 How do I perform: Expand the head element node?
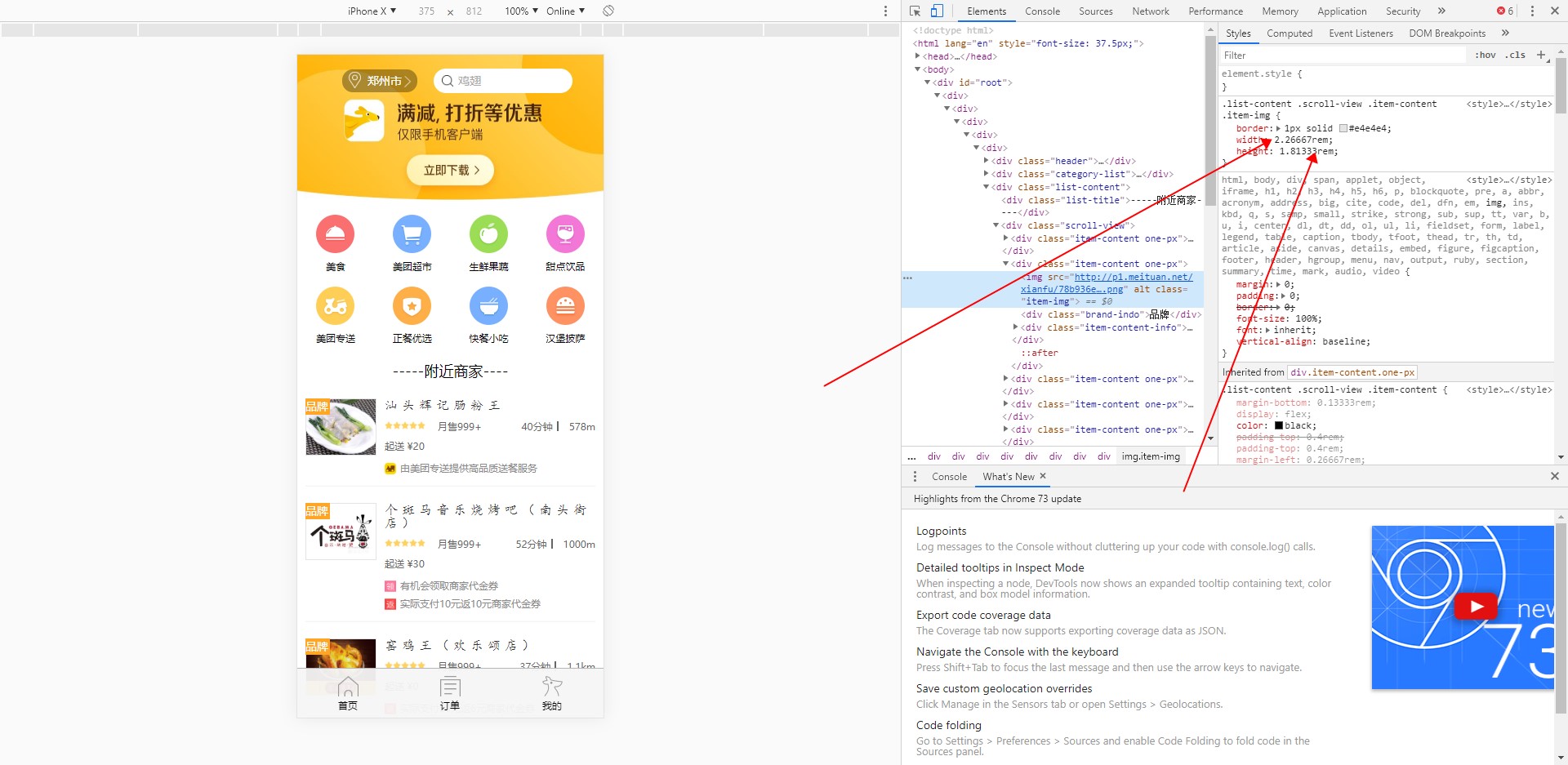point(917,56)
